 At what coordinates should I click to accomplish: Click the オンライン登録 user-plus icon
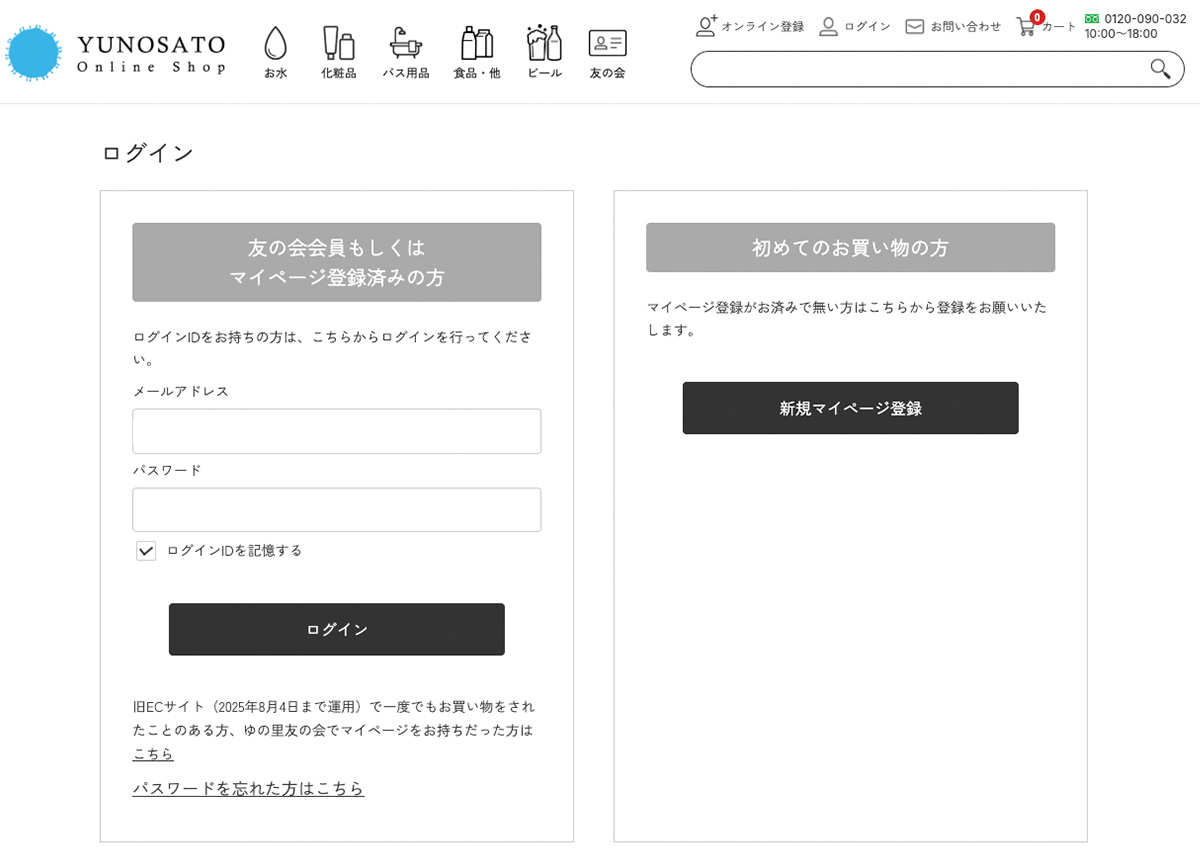tap(707, 26)
